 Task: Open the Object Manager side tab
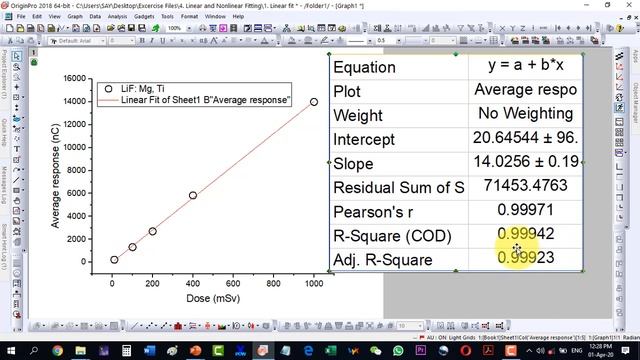(x=636, y=102)
